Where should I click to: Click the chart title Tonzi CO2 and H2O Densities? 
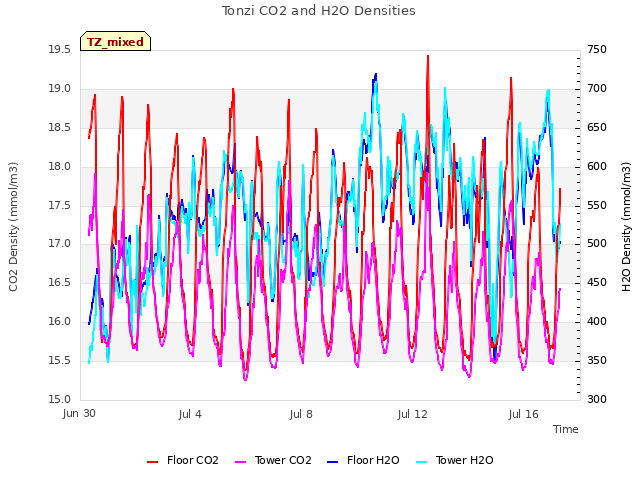[318, 11]
